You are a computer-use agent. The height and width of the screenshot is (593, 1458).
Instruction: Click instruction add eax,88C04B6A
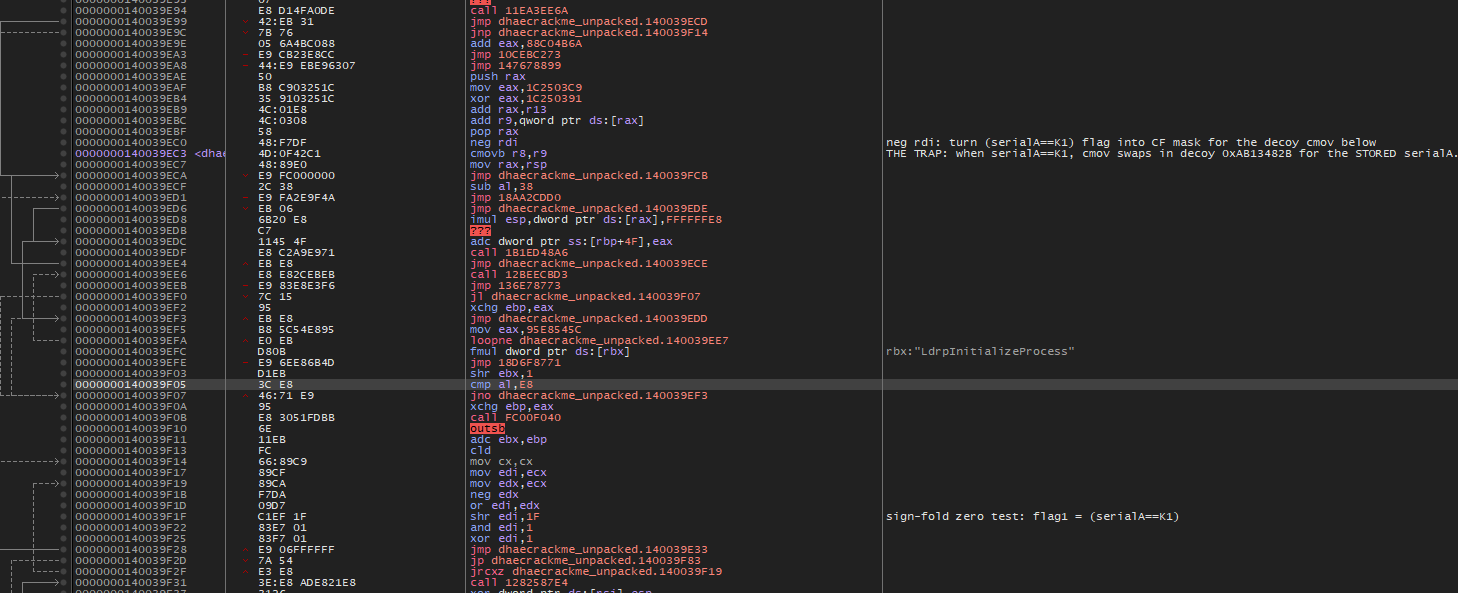pyautogui.click(x=526, y=43)
